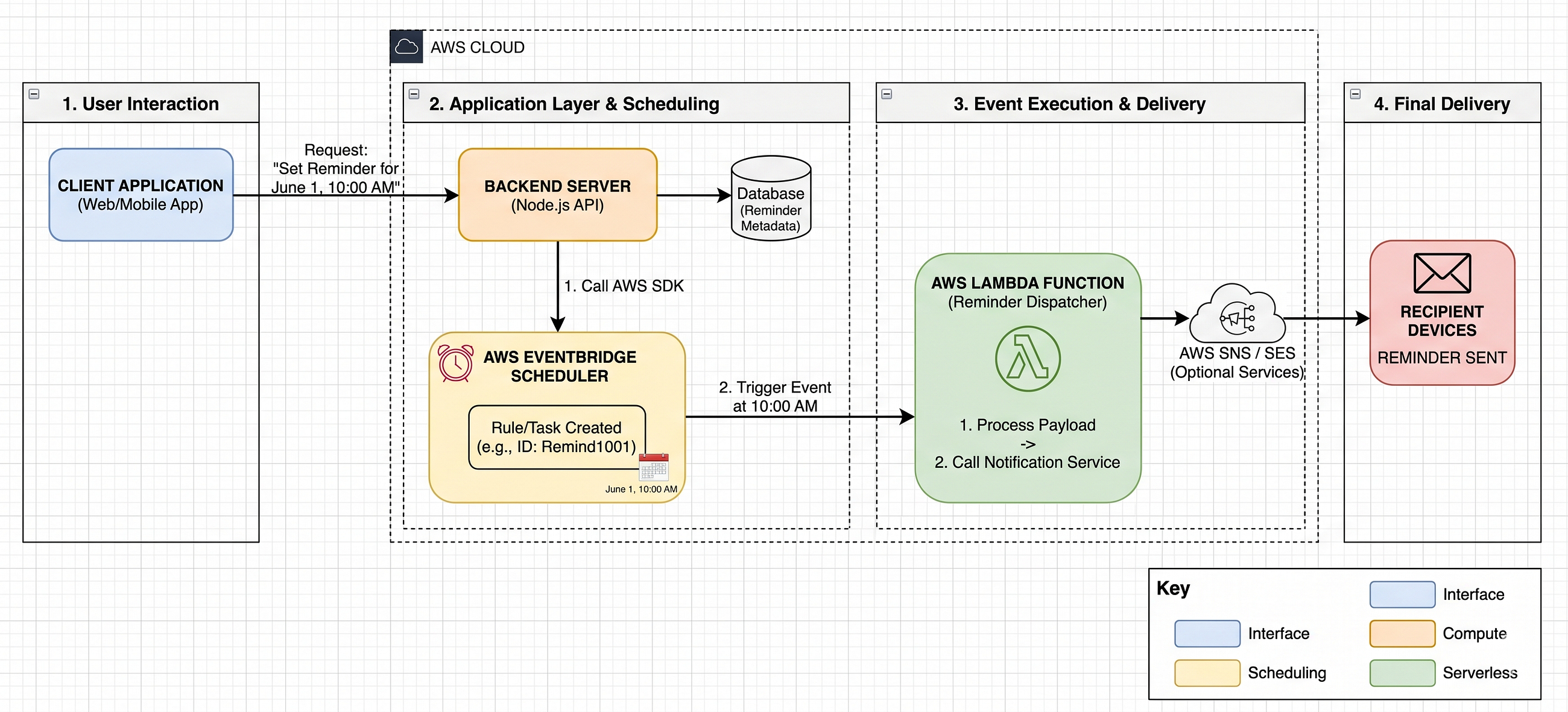Click the Compute legend label
Viewport: 1568px width, 712px height.
[1475, 634]
